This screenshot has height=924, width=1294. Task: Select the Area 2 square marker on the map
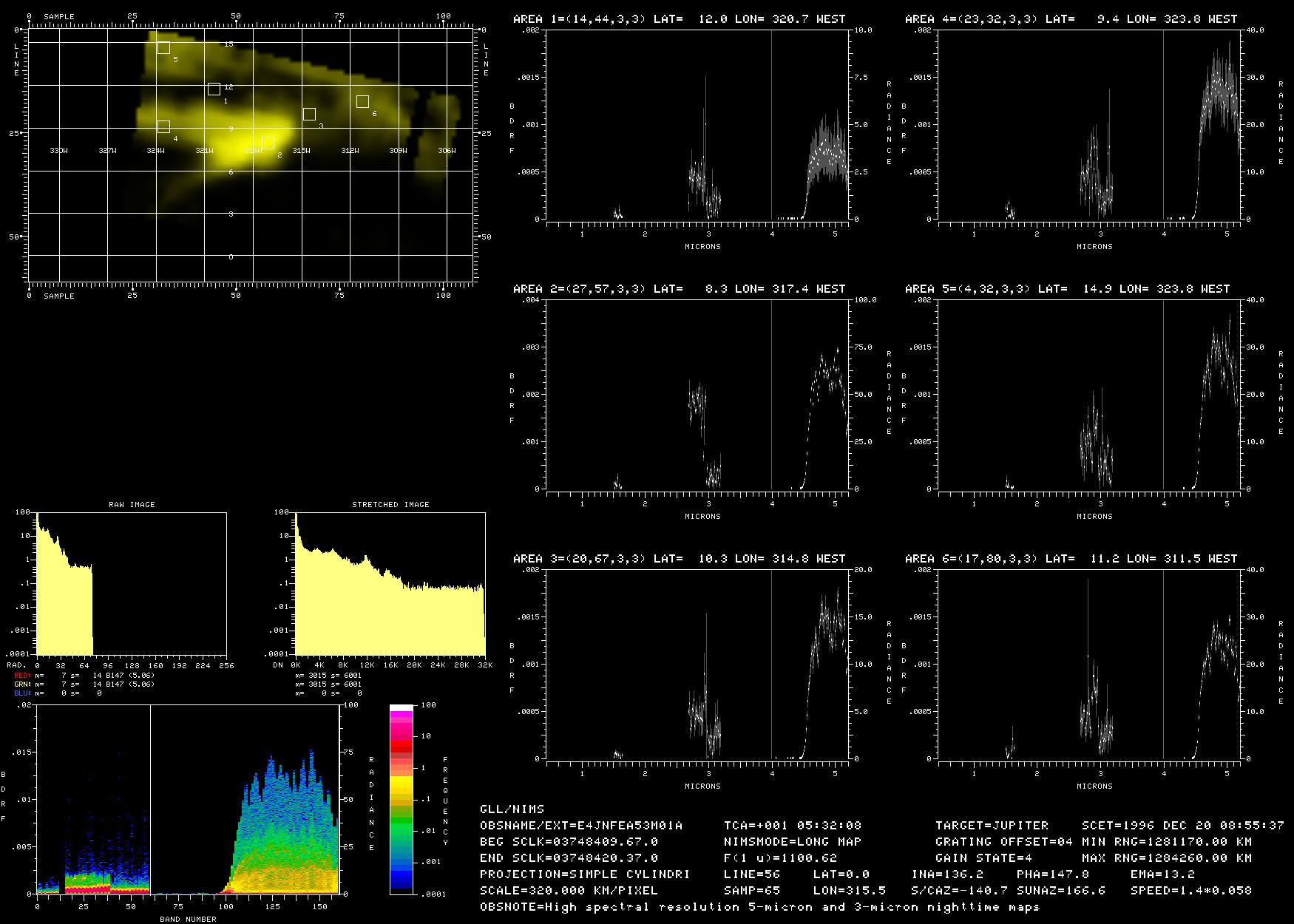[x=268, y=143]
